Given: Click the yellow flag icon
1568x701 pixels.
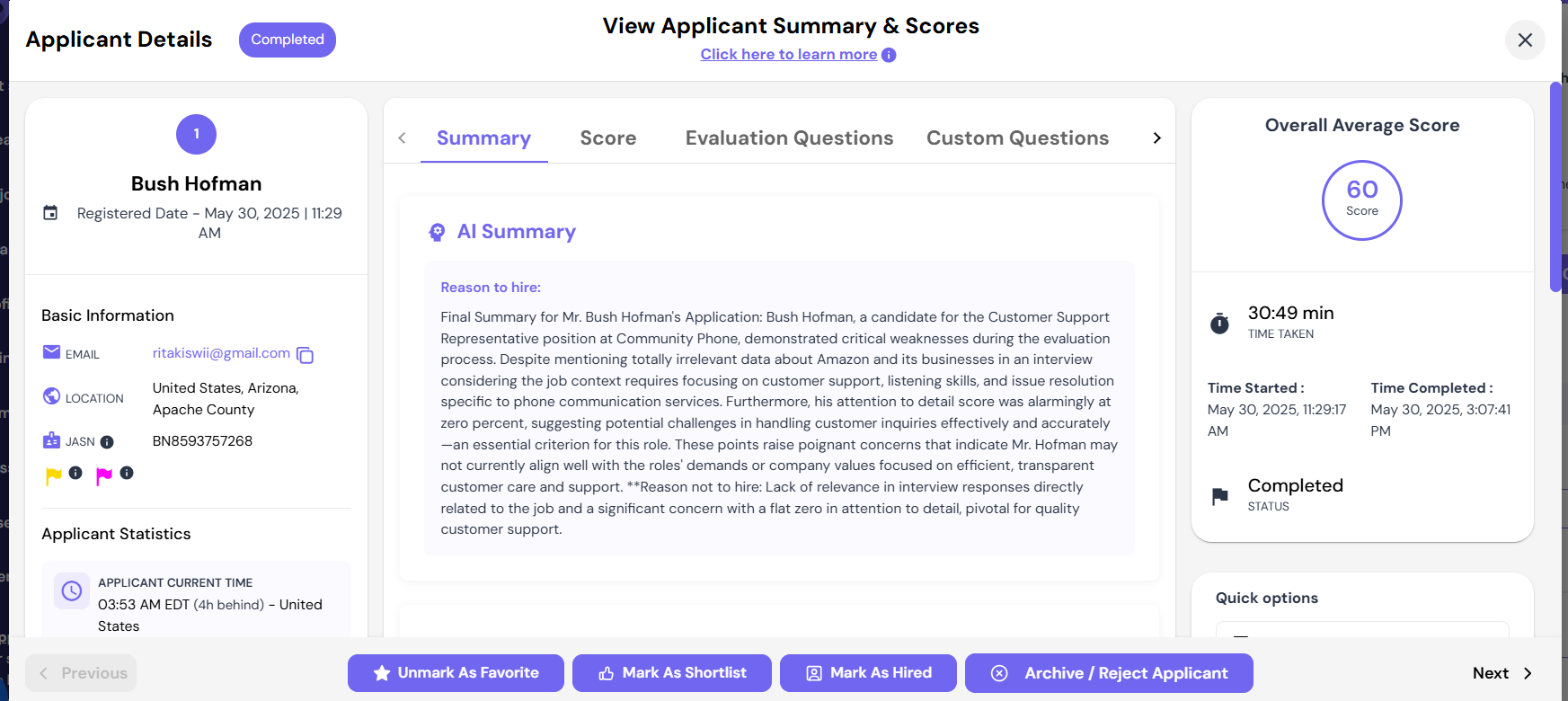Looking at the screenshot, I should click(x=54, y=475).
